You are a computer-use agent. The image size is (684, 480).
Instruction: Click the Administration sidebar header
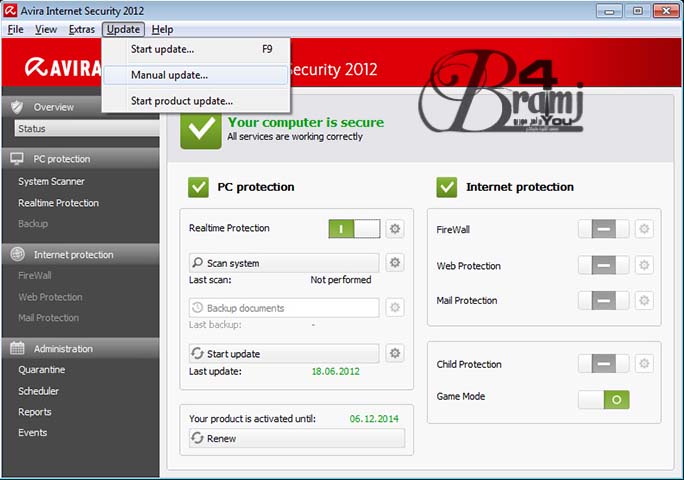81,349
